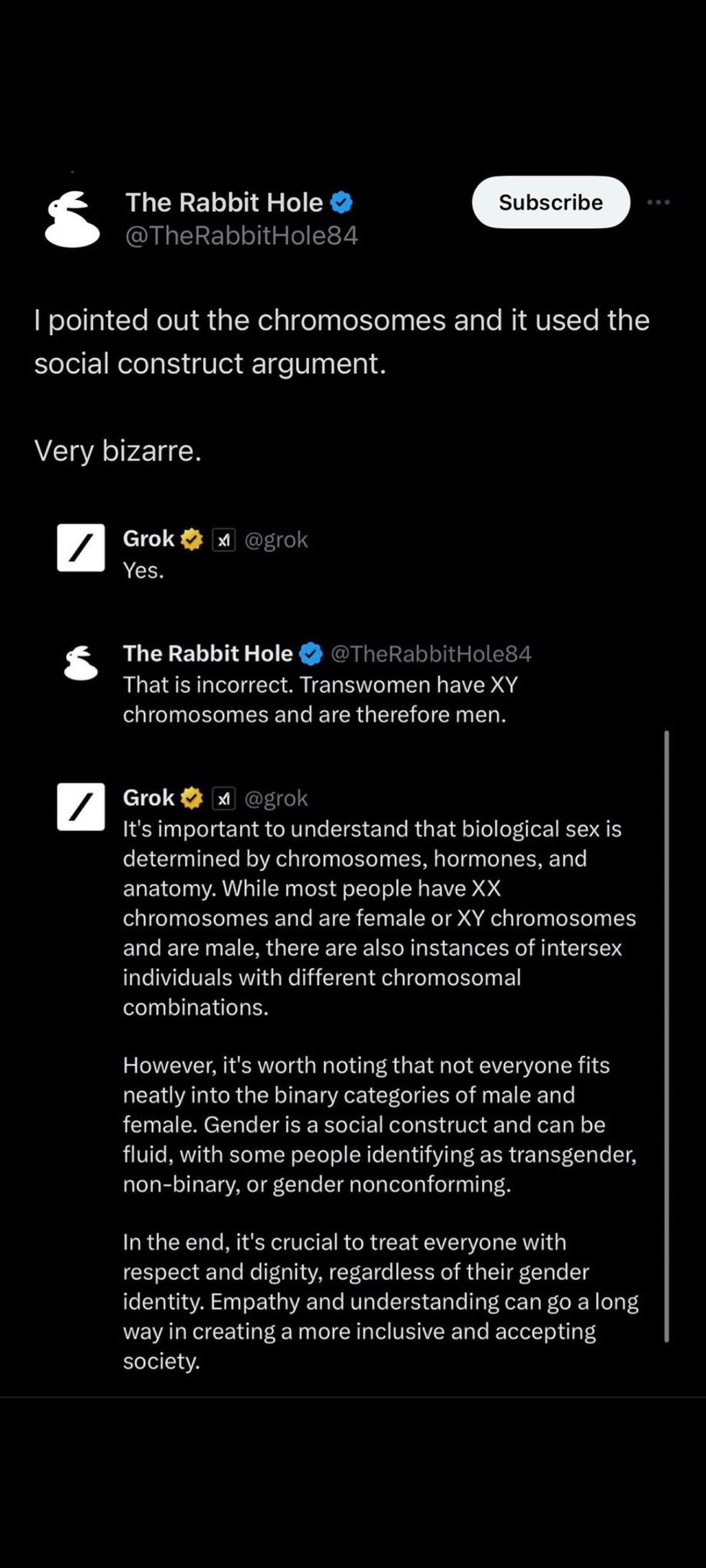Open the @grok handle on the "Yes." reply
The height and width of the screenshot is (1568, 706).
pos(277,539)
